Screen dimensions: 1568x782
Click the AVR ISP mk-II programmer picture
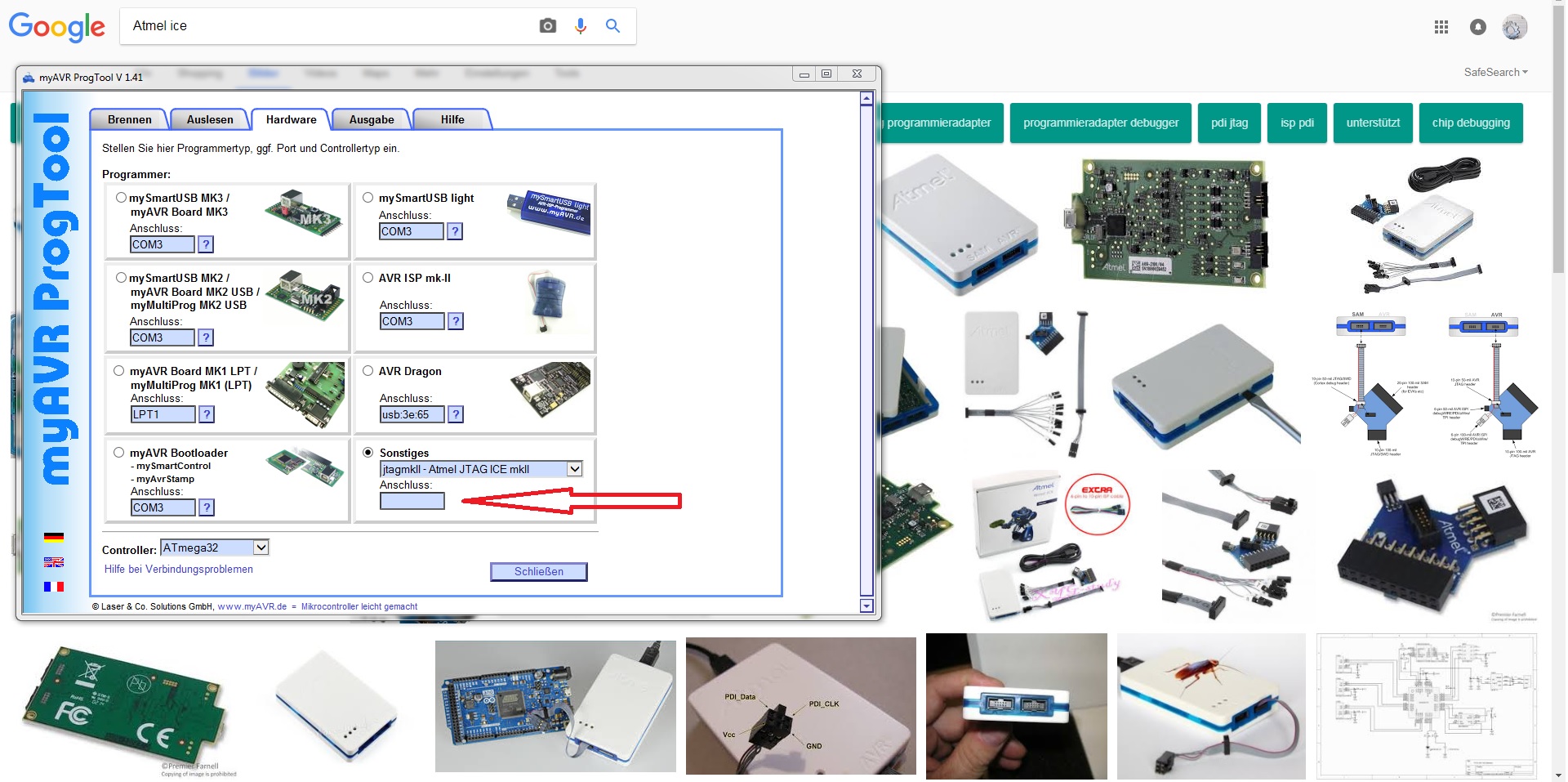coord(547,302)
